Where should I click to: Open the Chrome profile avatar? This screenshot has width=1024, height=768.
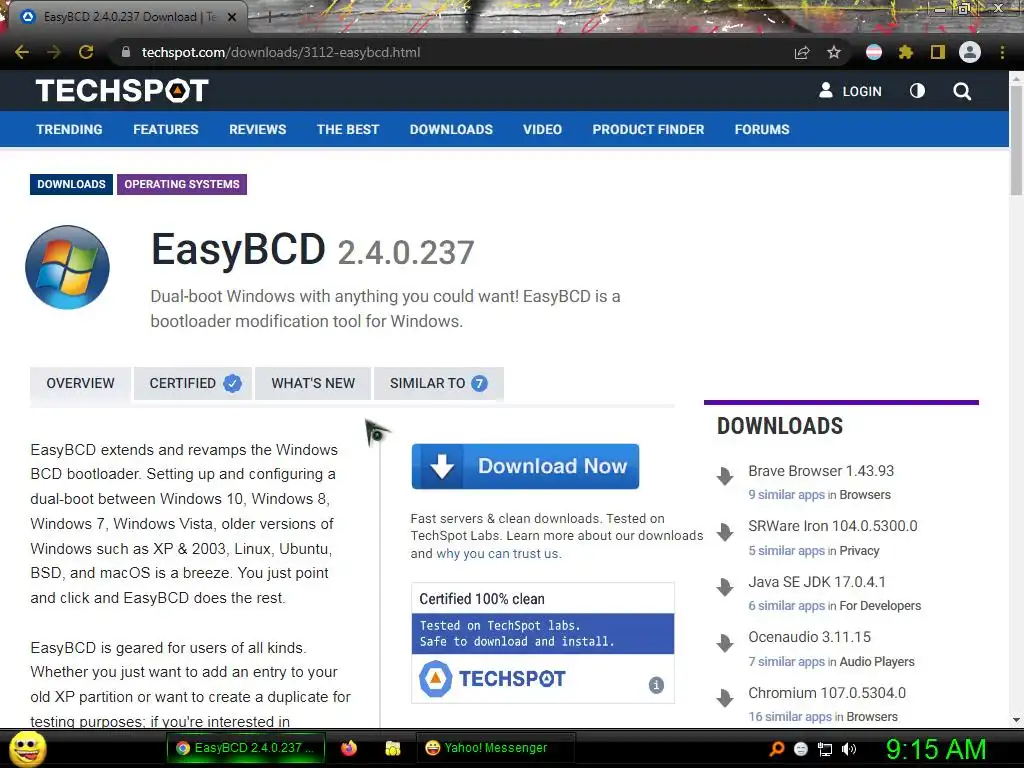click(970, 52)
